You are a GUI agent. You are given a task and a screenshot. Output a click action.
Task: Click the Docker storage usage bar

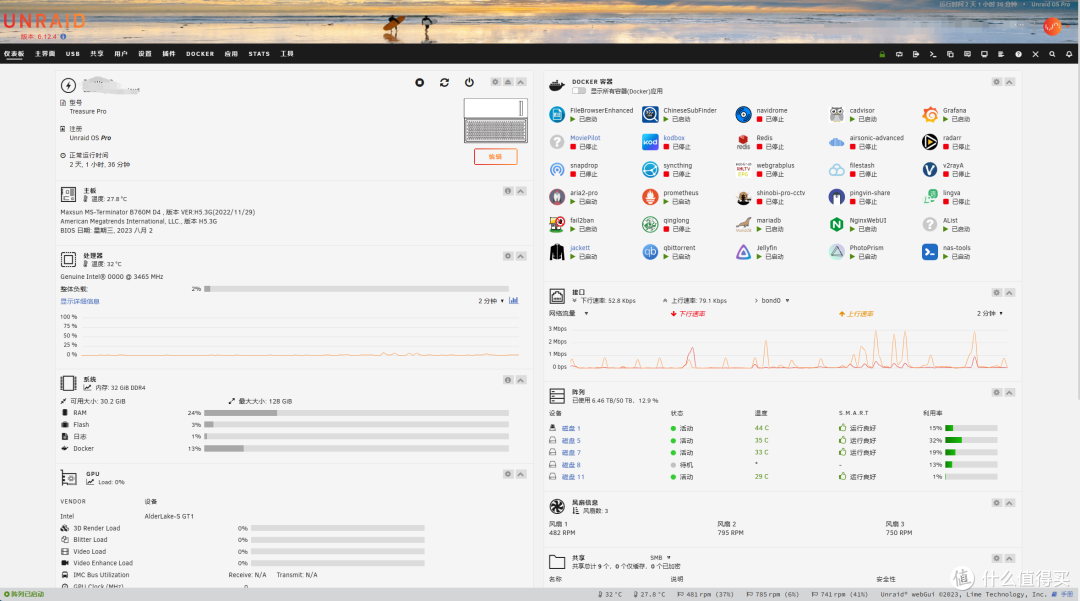[356, 448]
